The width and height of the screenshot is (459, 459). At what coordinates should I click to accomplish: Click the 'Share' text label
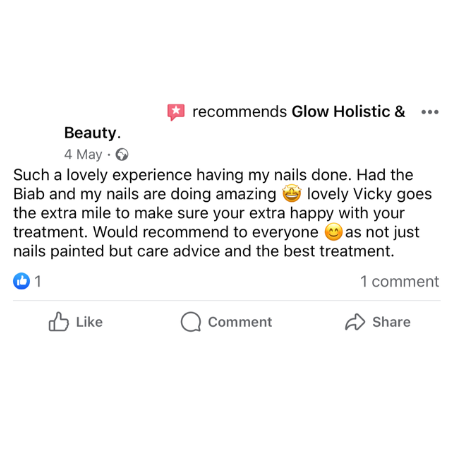[x=391, y=322]
